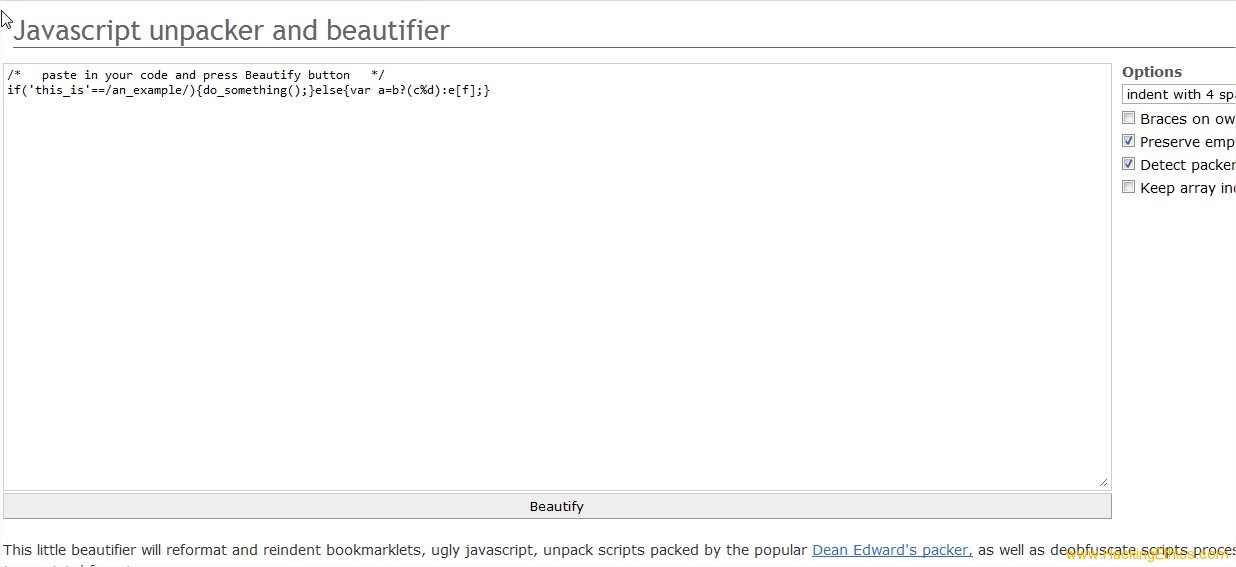The height and width of the screenshot is (567, 1236).
Task: Click the Options section heading
Action: point(1152,72)
